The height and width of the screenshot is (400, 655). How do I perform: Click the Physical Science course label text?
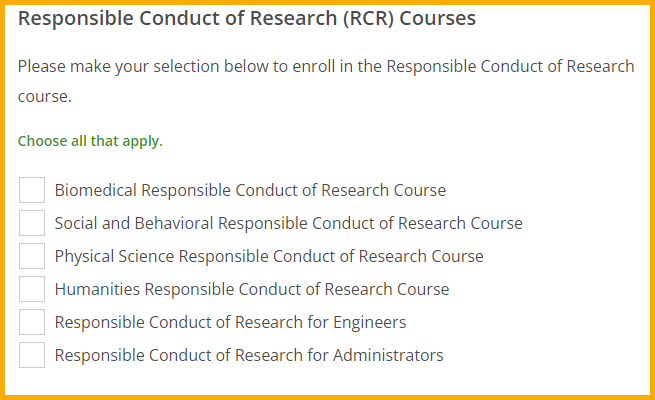[269, 256]
